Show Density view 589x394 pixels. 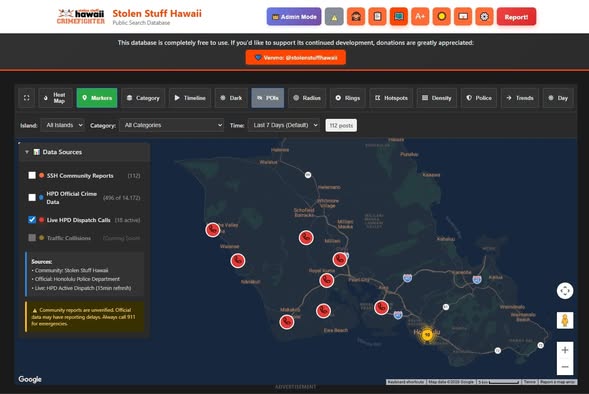coord(437,98)
